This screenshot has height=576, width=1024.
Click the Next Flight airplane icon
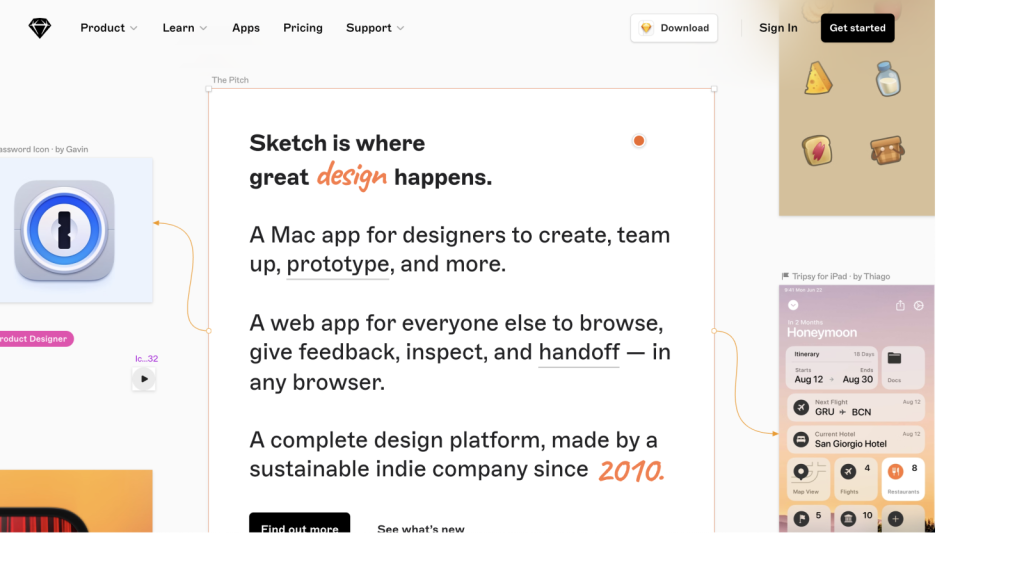(801, 408)
